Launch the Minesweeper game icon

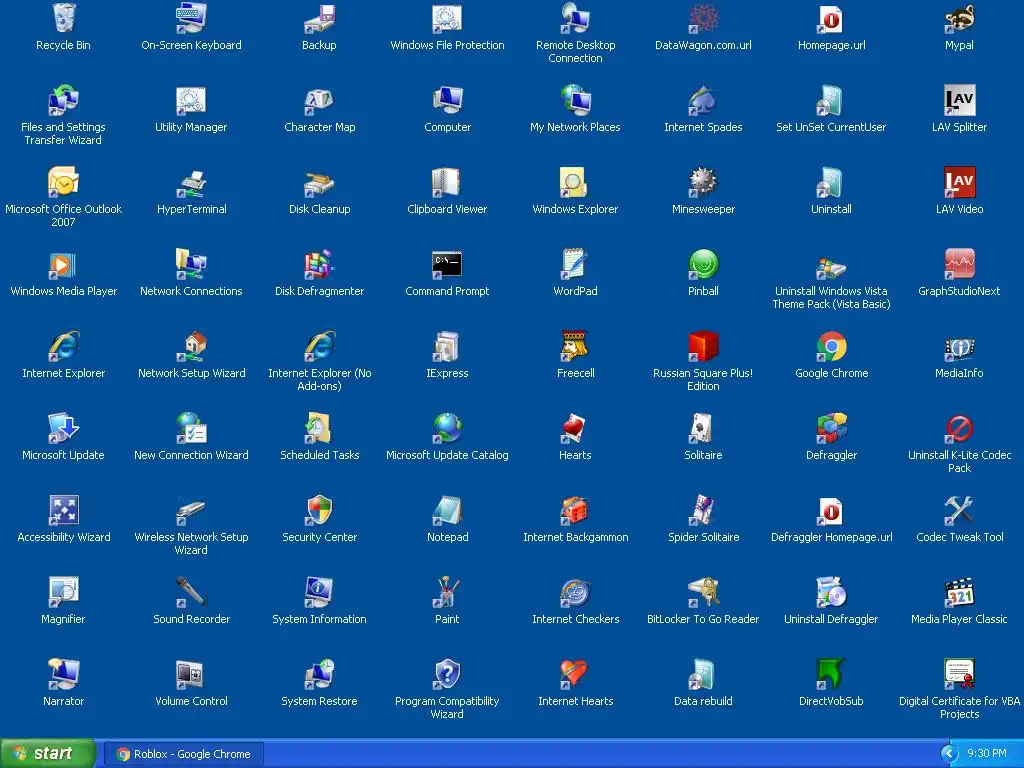703,182
